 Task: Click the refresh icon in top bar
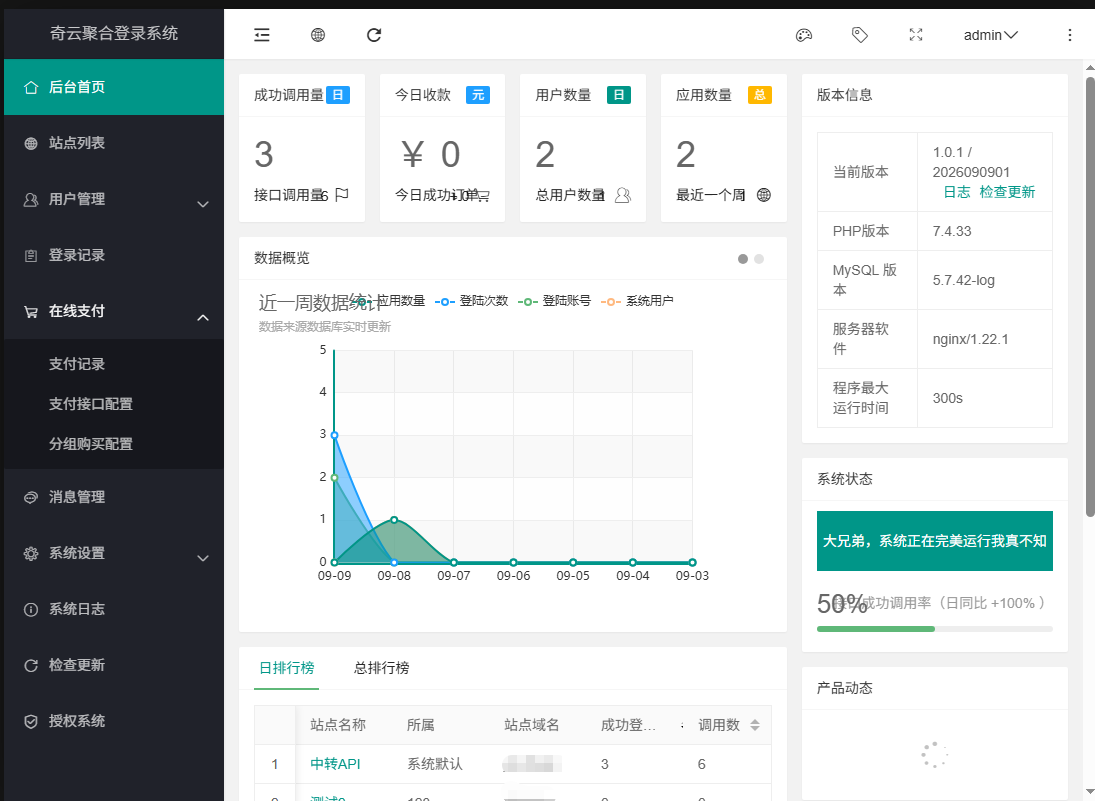pyautogui.click(x=374, y=35)
